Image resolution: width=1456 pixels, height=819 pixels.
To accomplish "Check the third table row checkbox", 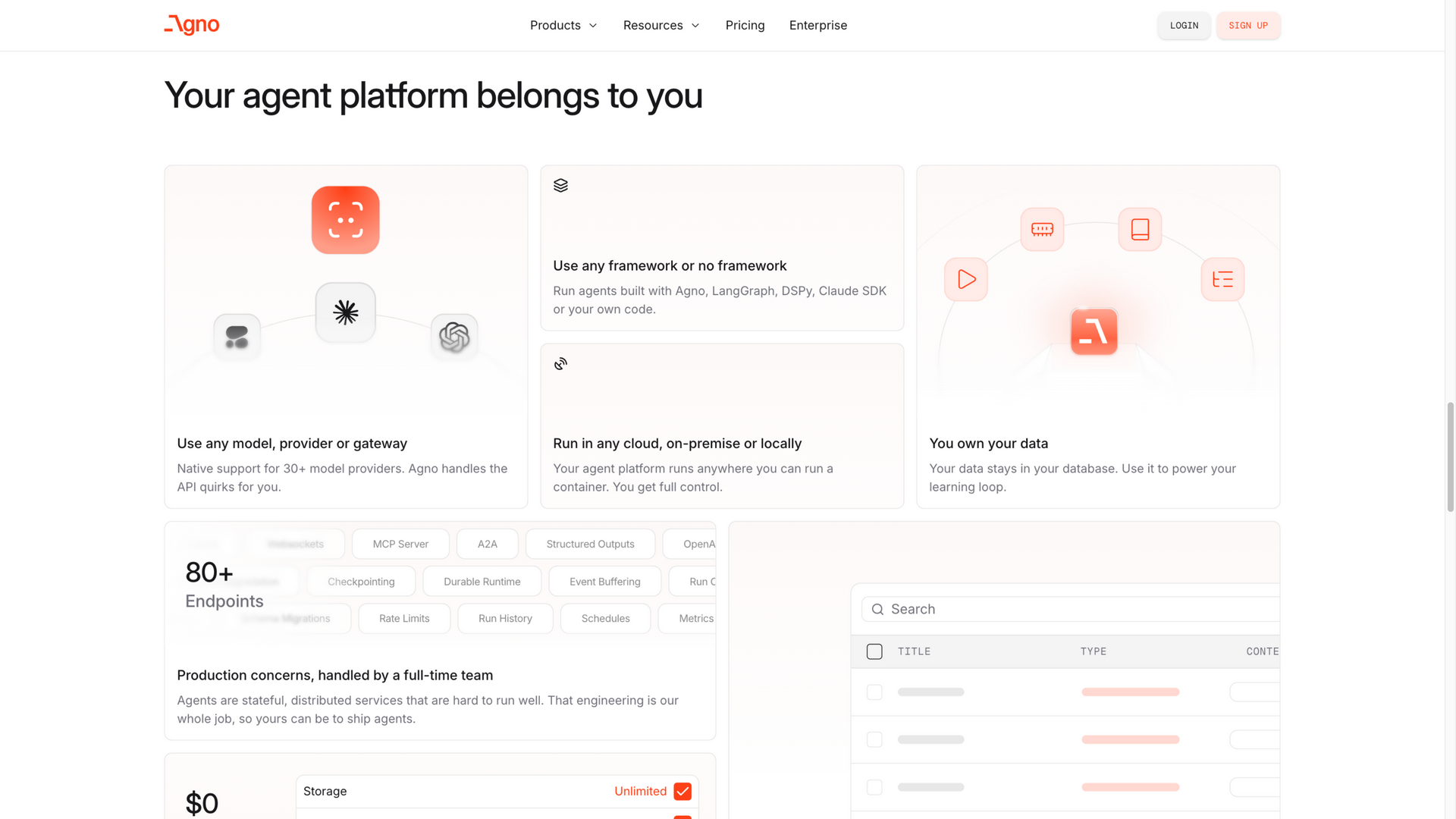I will click(x=874, y=787).
